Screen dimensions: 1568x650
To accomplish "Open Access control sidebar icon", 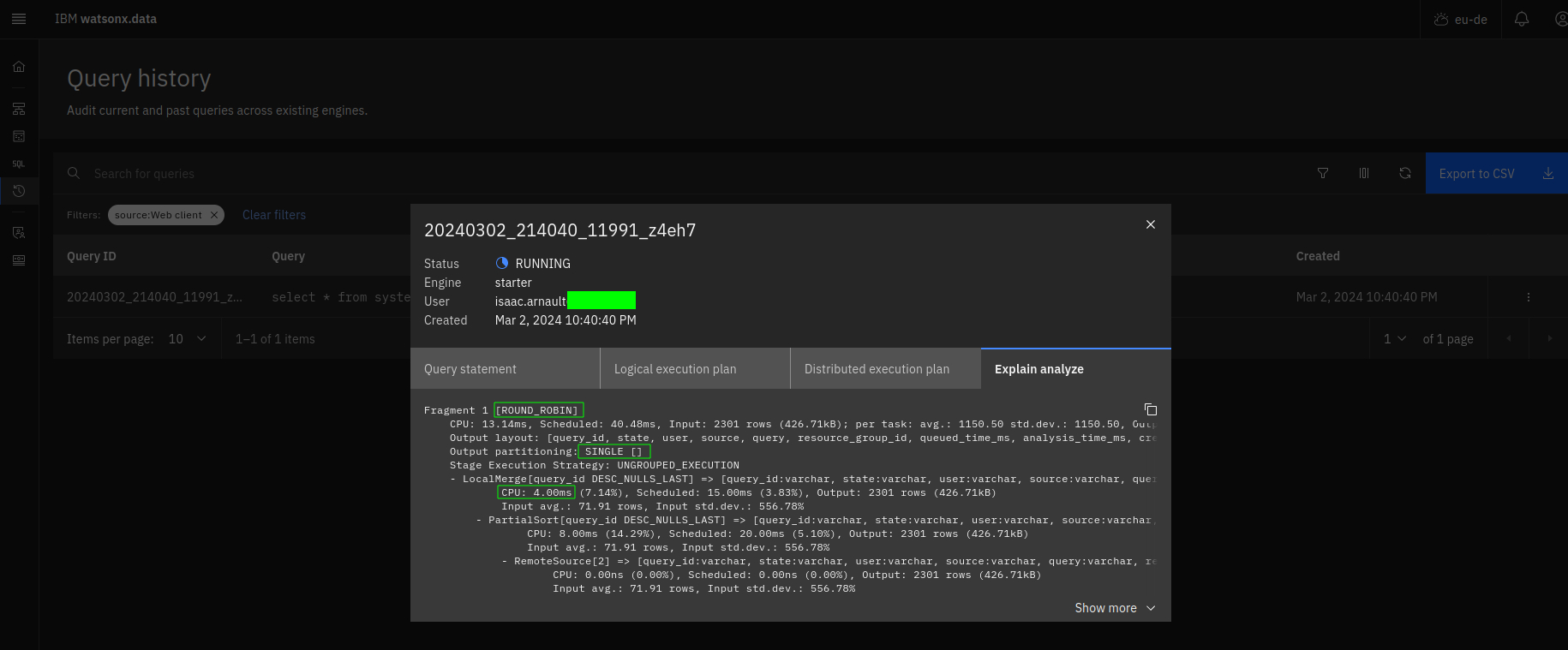I will click(x=19, y=233).
